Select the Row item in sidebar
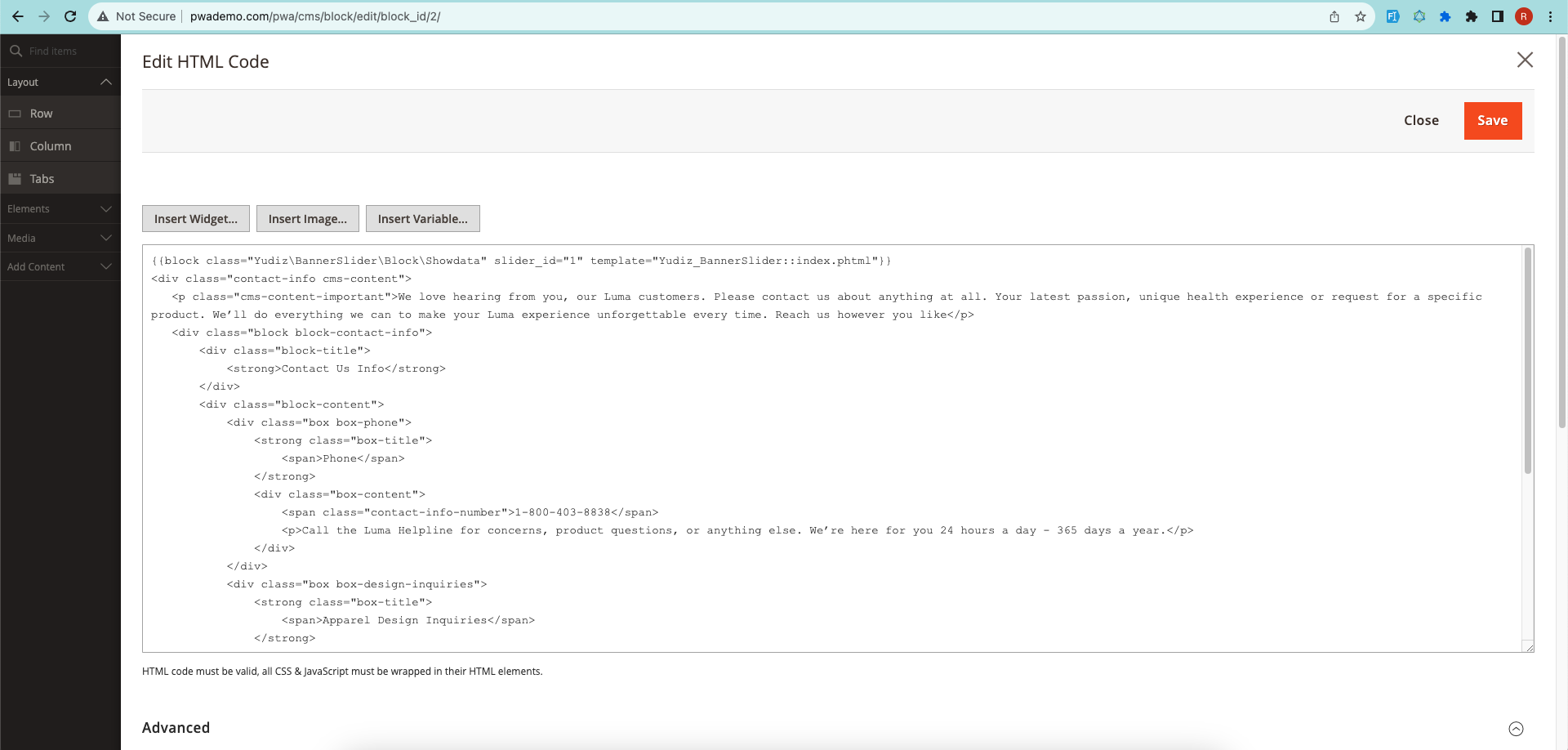This screenshot has width=1568, height=750. [60, 114]
